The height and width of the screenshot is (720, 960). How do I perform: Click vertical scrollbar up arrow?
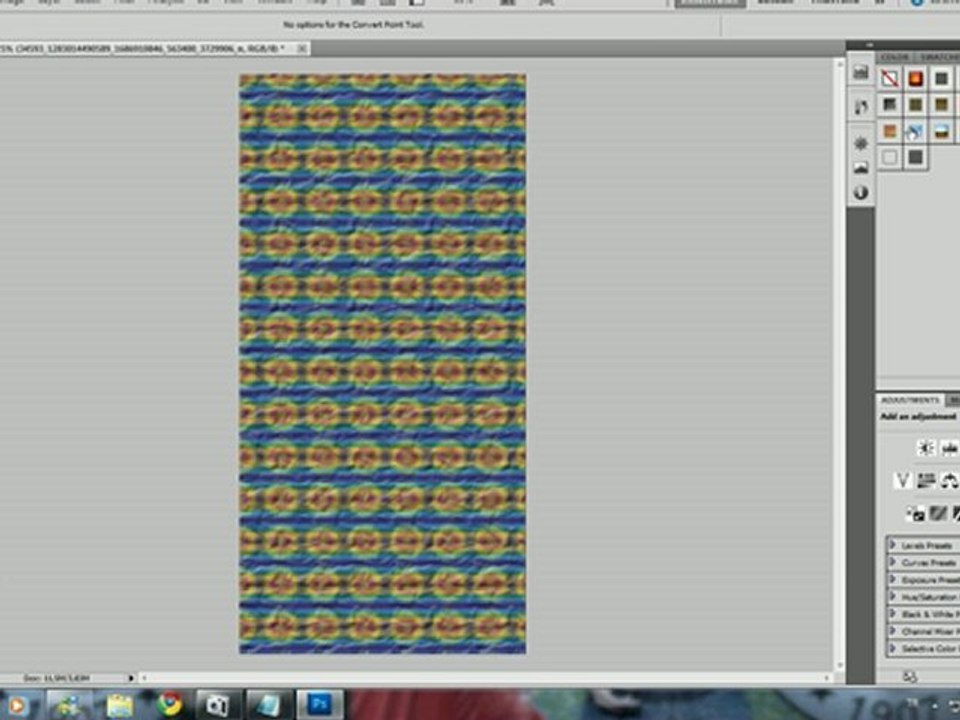tap(839, 64)
